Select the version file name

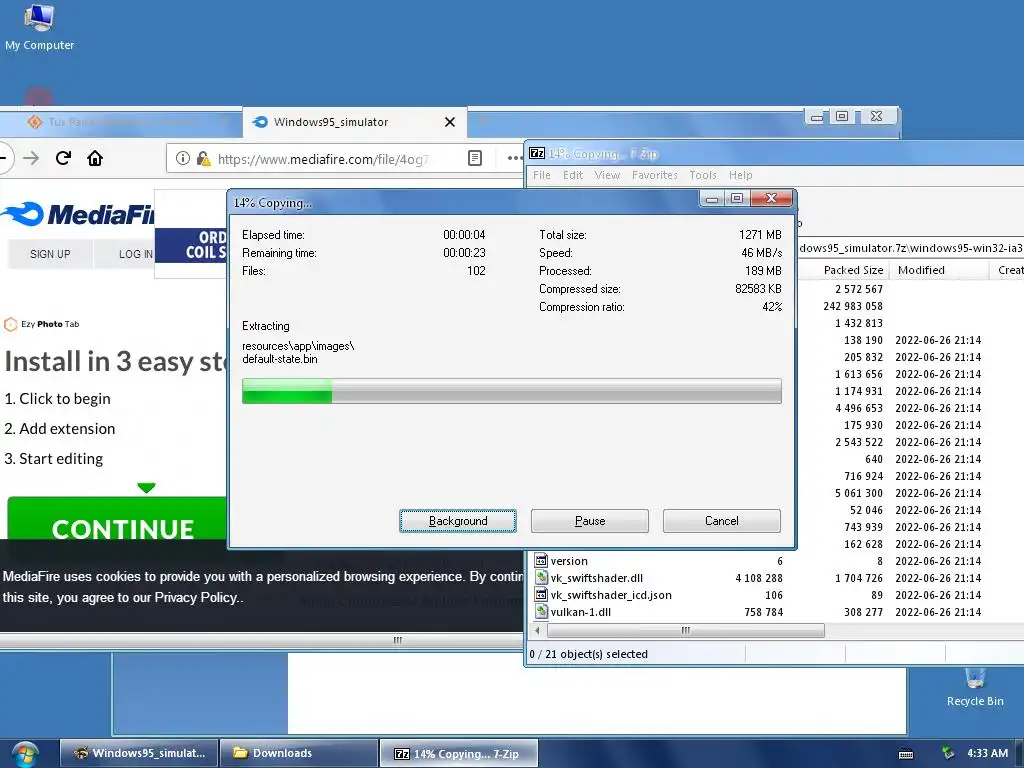click(569, 561)
